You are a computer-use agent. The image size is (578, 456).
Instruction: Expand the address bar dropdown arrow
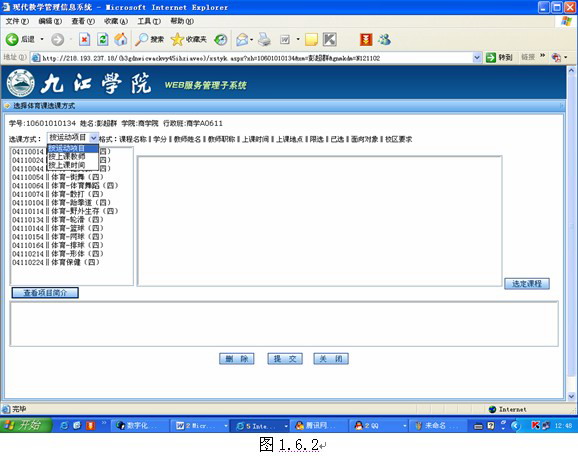tap(477, 58)
